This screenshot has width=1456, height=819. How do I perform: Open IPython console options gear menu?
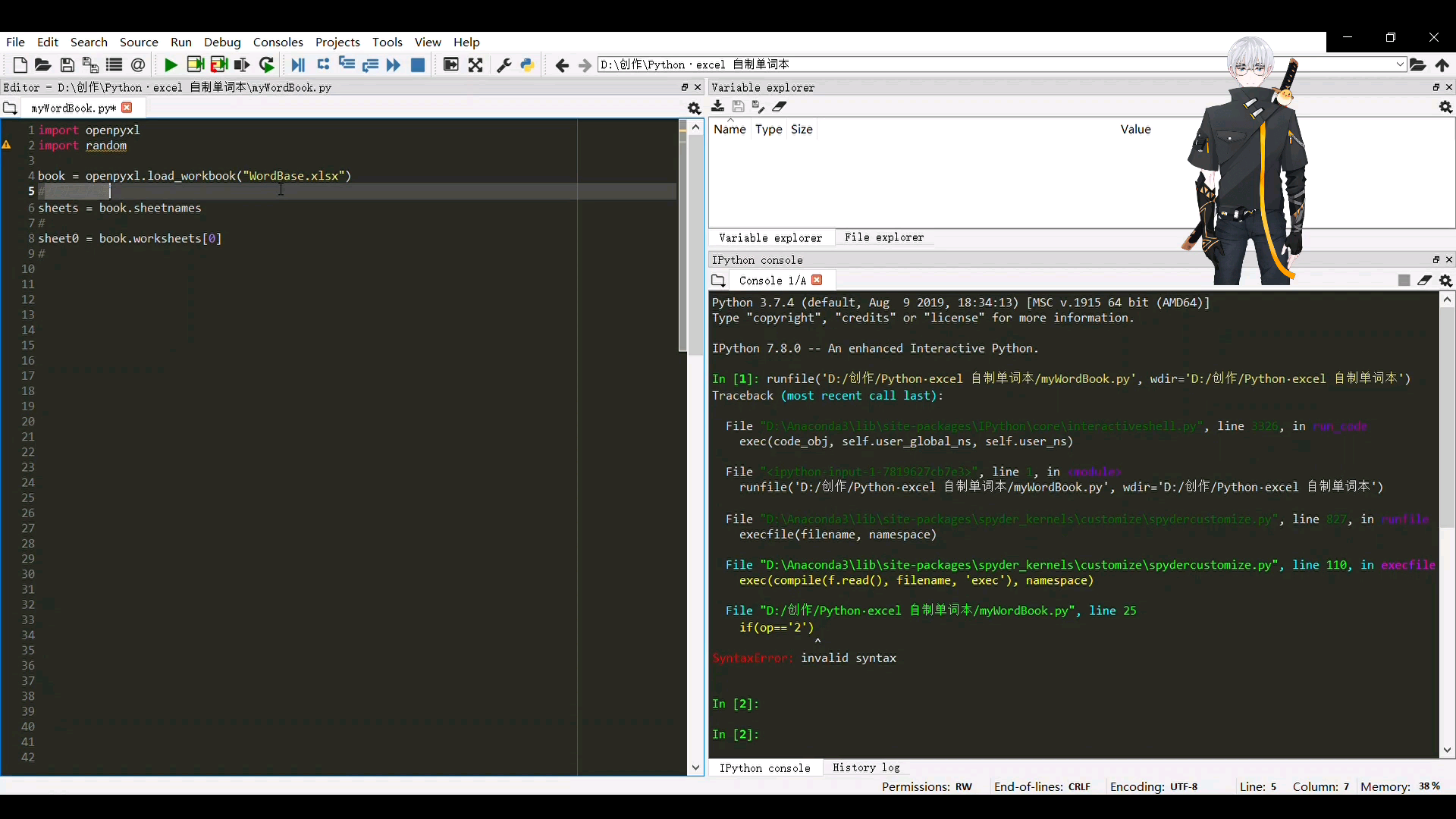click(1445, 281)
